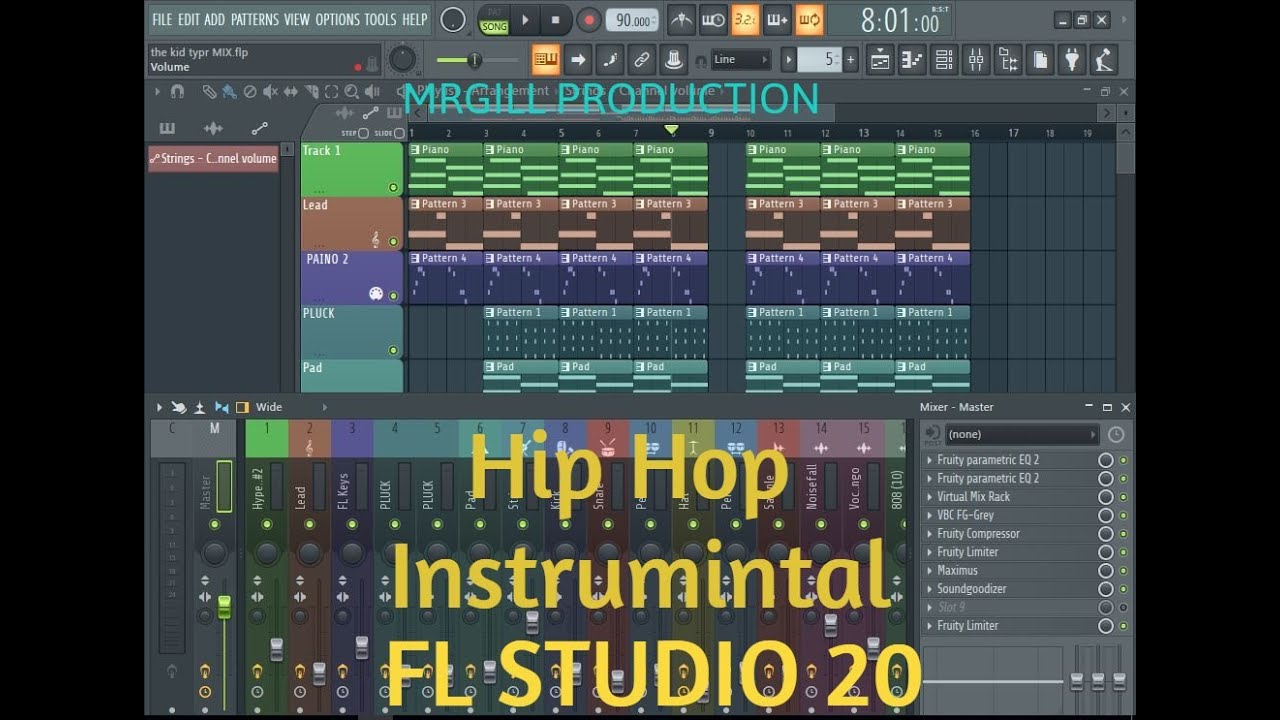Click the auto-scroll arrow icon

coord(578,60)
